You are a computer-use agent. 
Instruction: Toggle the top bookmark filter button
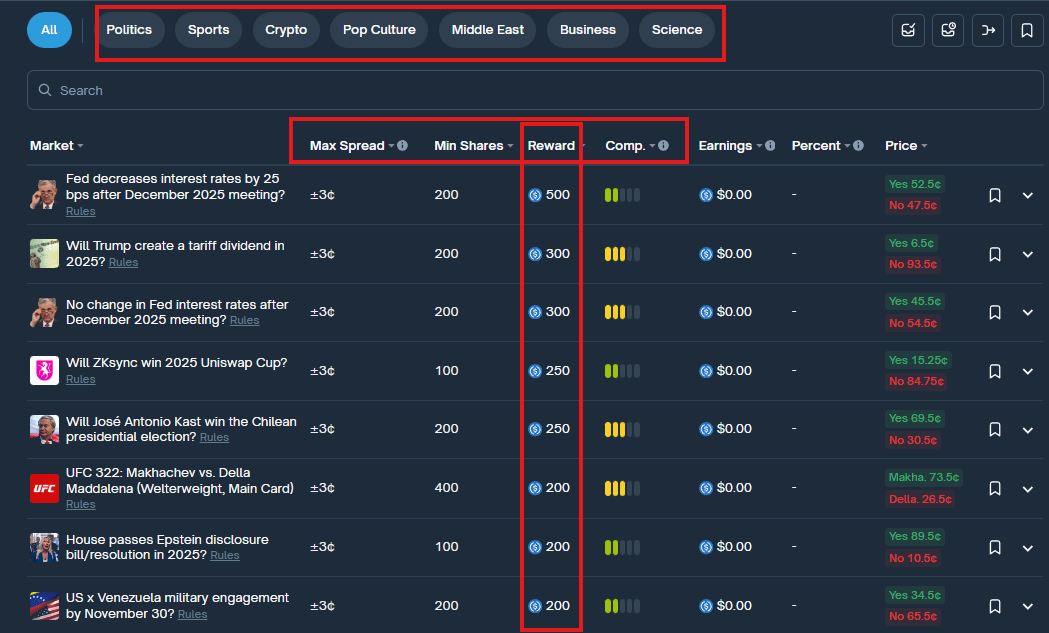1027,30
